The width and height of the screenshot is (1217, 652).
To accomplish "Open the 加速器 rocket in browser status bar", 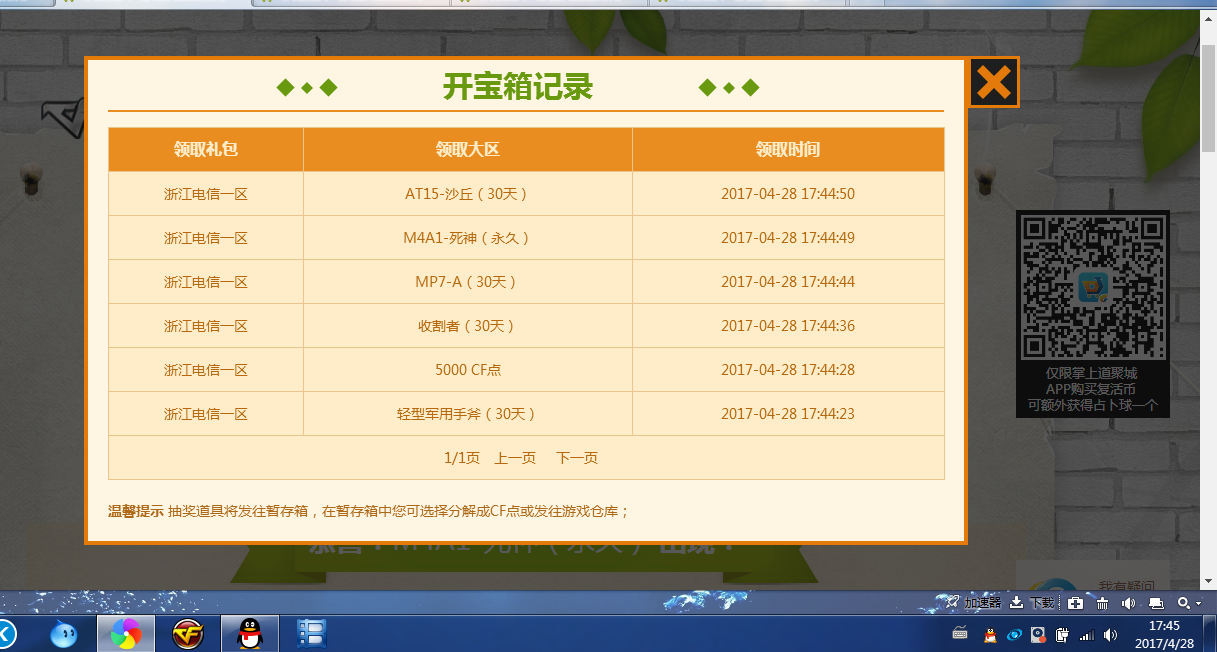I will point(974,603).
